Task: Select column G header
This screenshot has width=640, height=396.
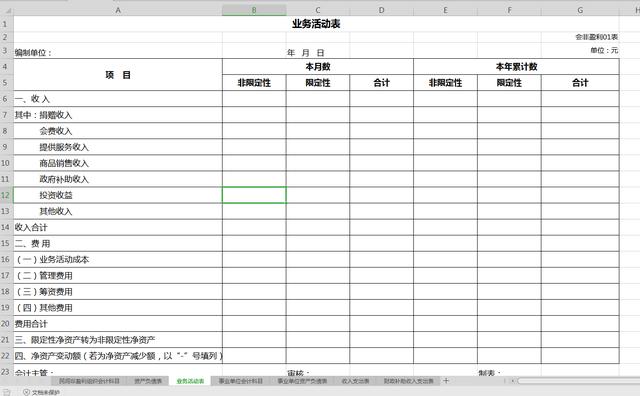Action: pos(580,10)
